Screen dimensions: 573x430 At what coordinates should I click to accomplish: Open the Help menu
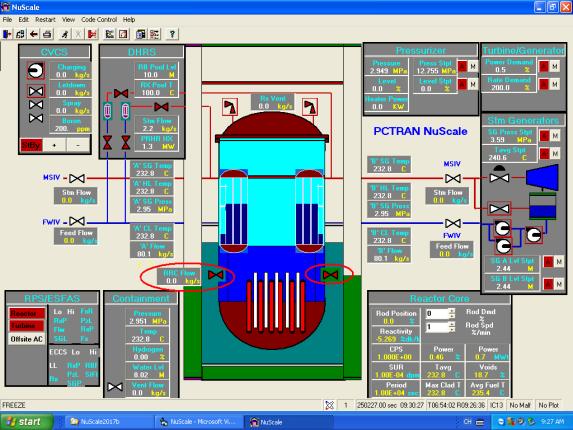(x=129, y=19)
